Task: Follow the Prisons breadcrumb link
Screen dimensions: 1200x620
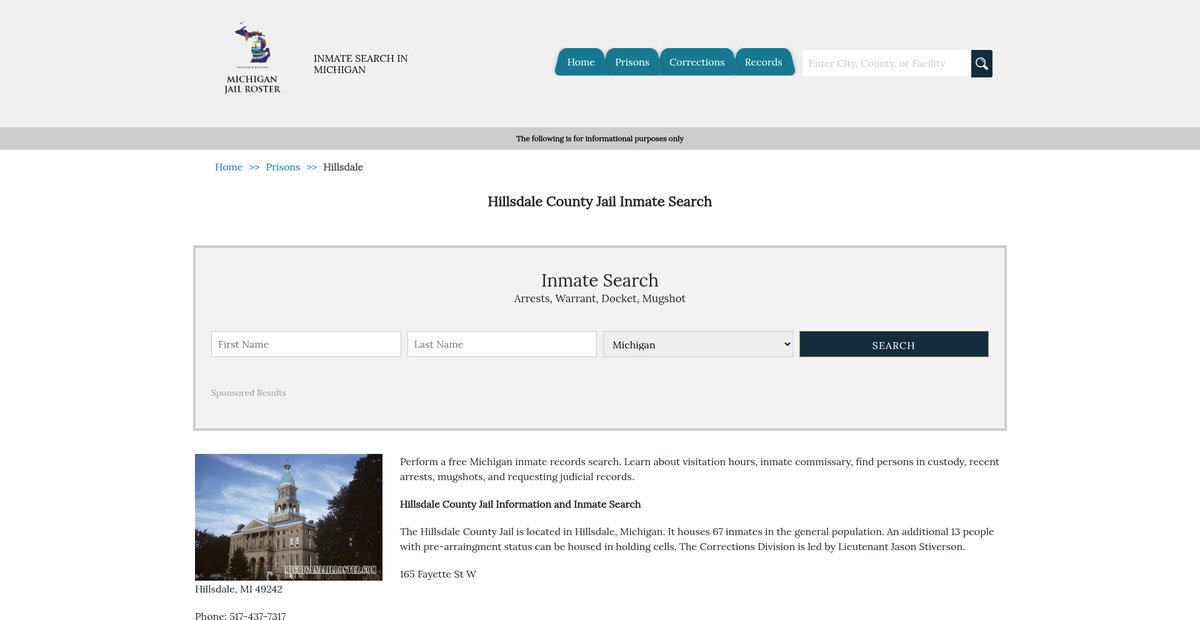Action: [x=283, y=167]
